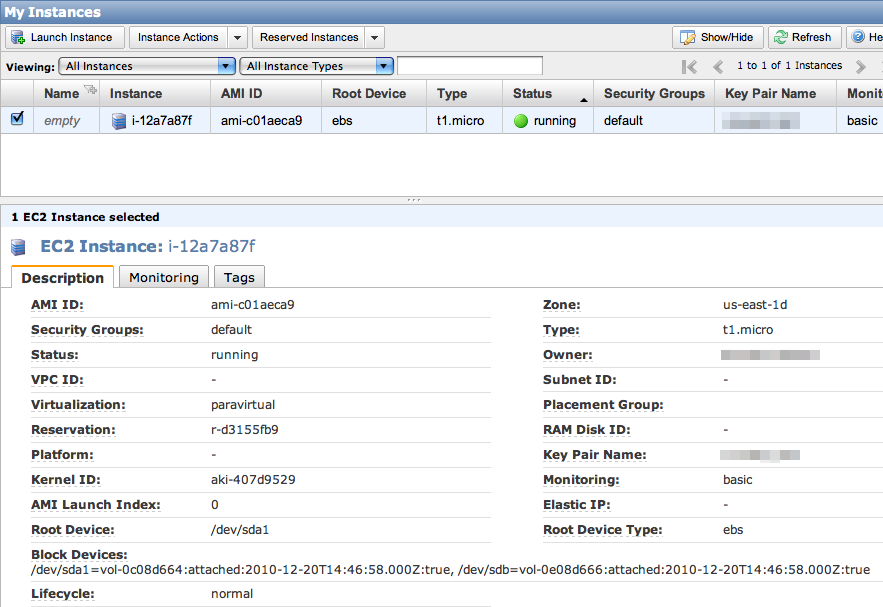Open the Instance Actions menu
Viewport: 883px width, 607px height.
tap(178, 37)
